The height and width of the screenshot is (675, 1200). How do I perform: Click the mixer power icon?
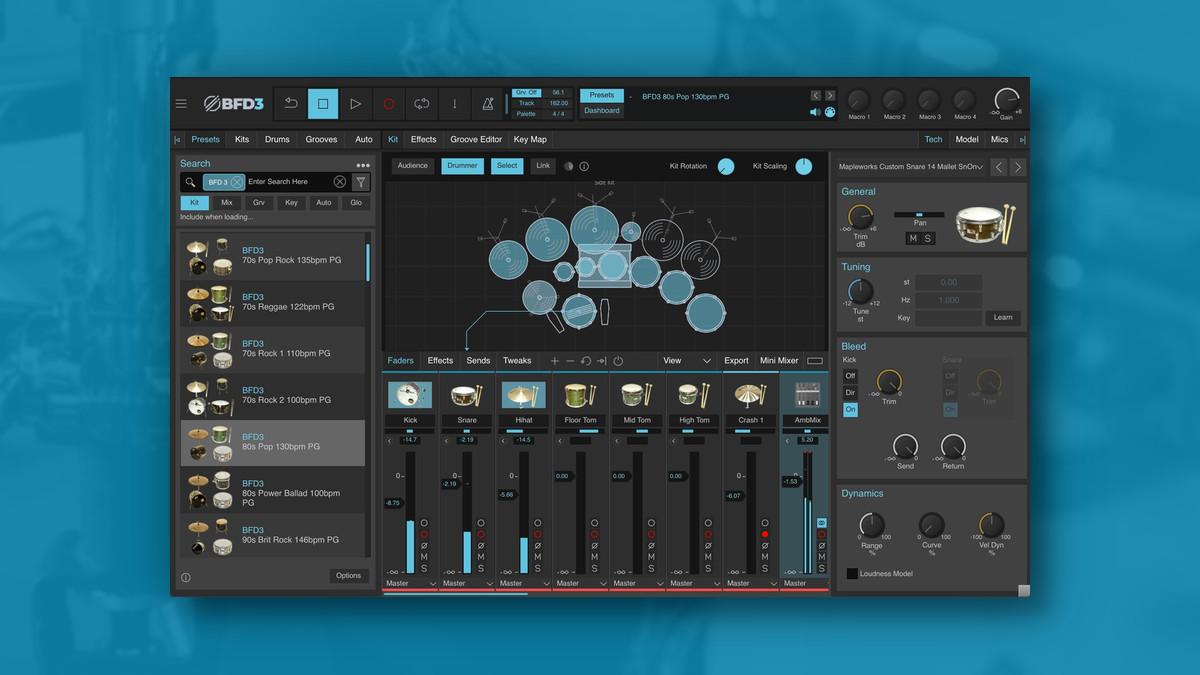tap(618, 361)
